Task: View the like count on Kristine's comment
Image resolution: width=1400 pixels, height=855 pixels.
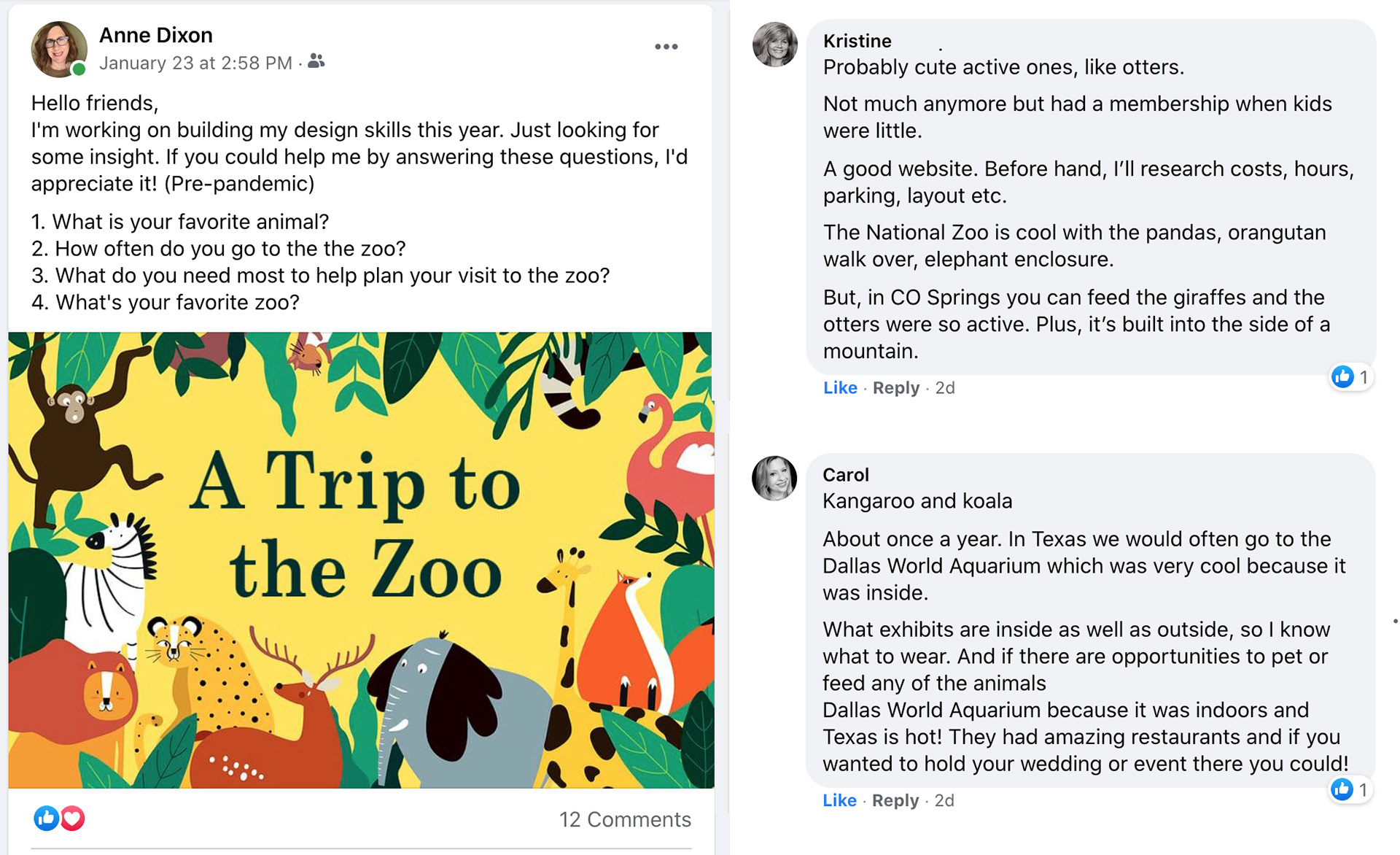Action: [x=1351, y=377]
